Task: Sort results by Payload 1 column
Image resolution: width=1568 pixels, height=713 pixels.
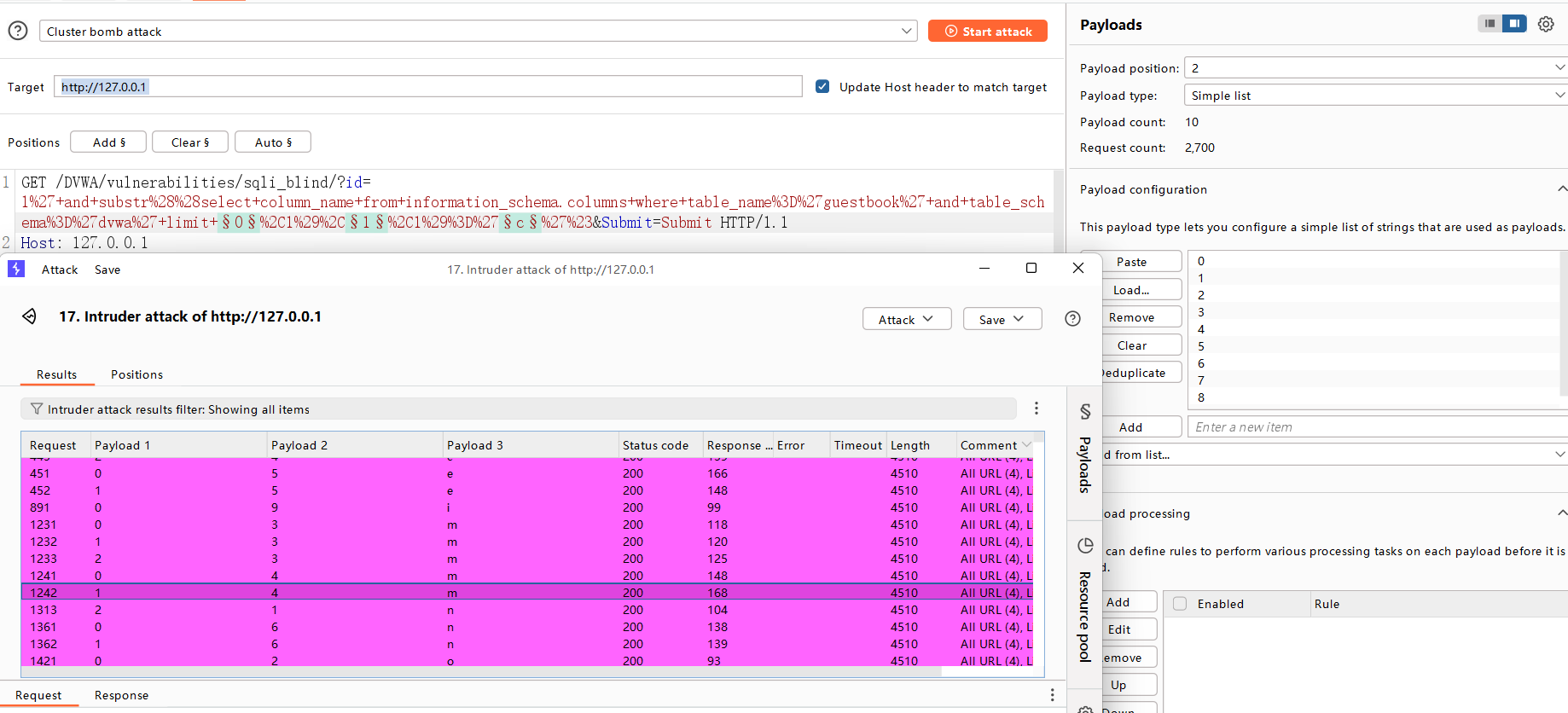Action: pyautogui.click(x=179, y=444)
